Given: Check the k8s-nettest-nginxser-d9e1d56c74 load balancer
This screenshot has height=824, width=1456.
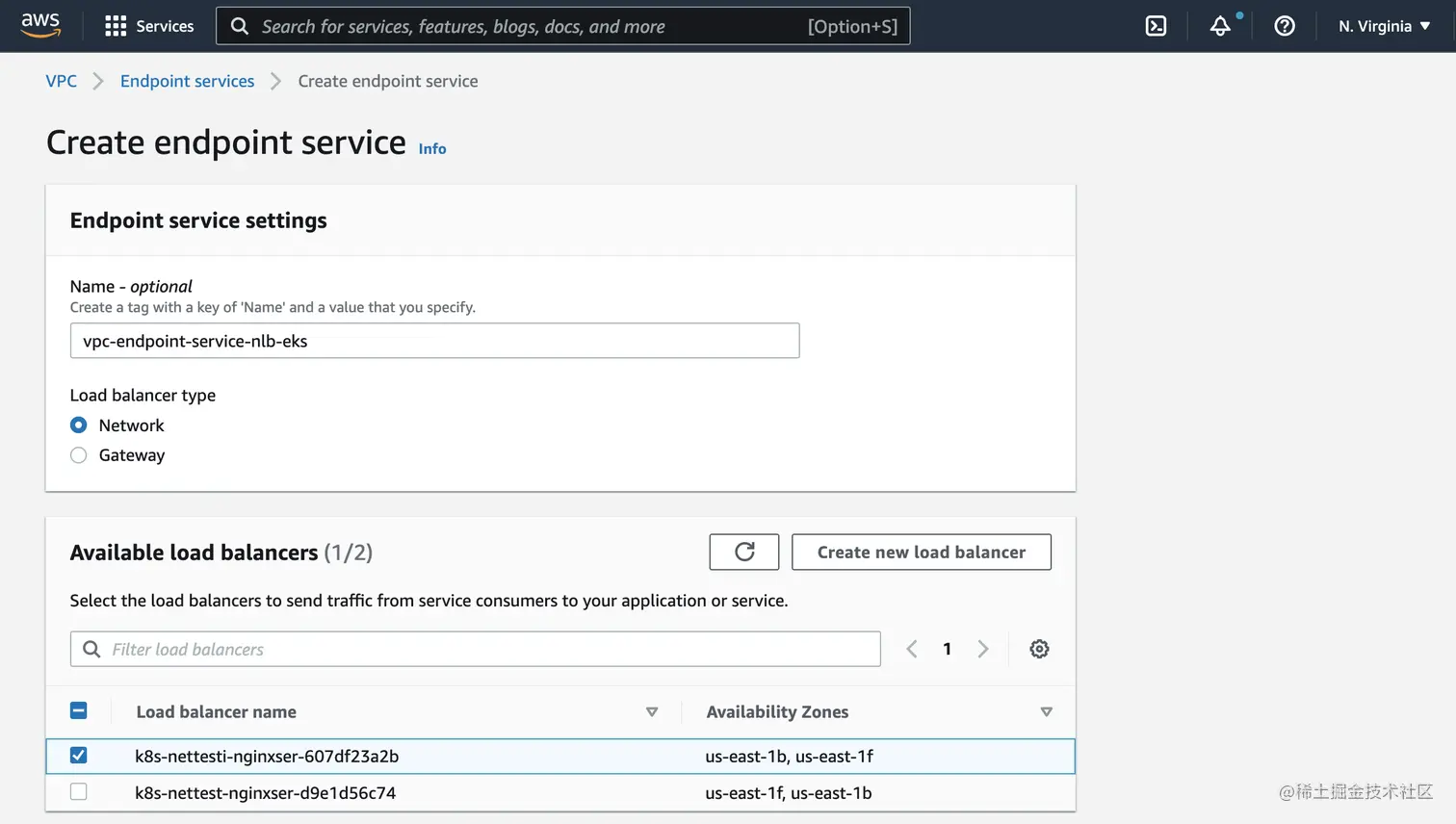Looking at the screenshot, I should tap(79, 792).
